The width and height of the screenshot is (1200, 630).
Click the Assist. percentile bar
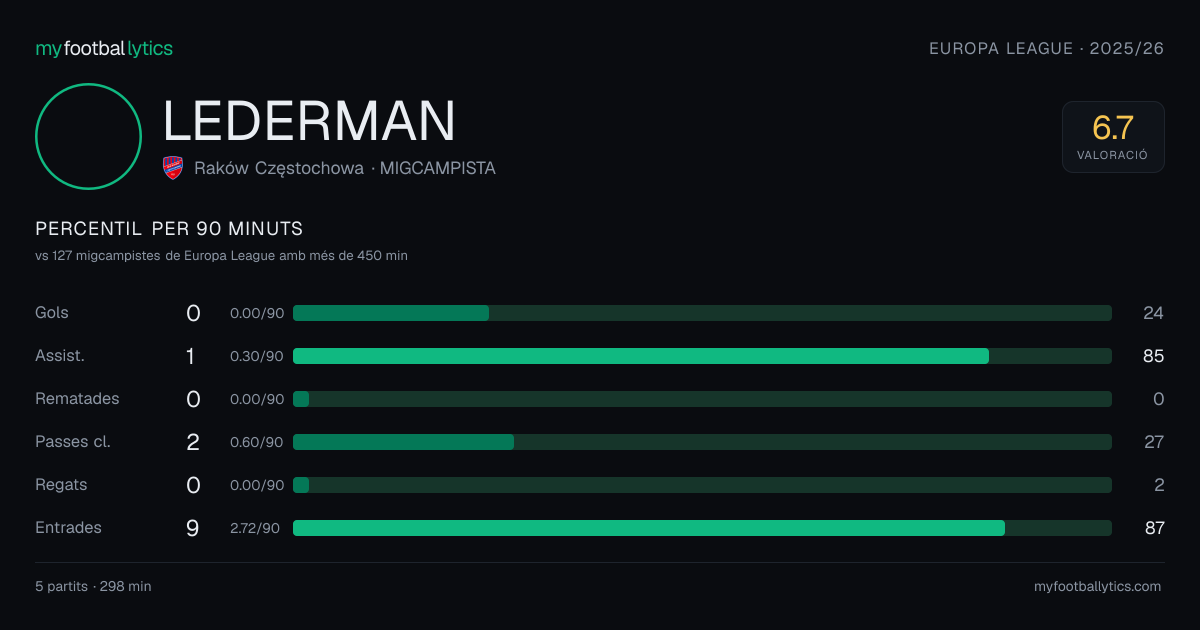[702, 356]
